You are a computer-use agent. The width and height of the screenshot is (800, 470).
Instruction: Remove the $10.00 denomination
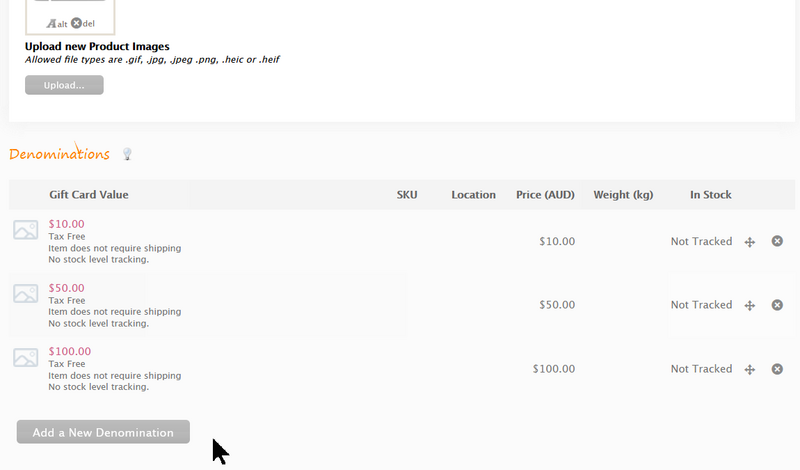click(777, 241)
